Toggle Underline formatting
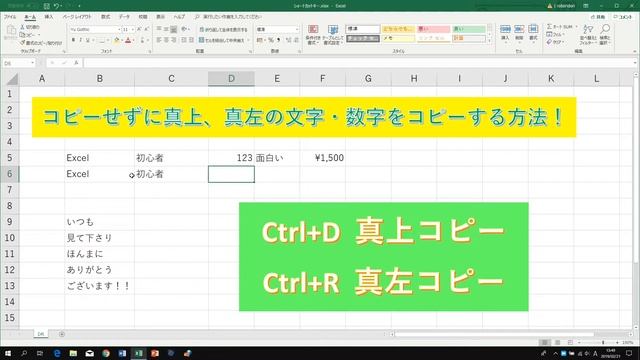The image size is (640, 360). (x=87, y=40)
